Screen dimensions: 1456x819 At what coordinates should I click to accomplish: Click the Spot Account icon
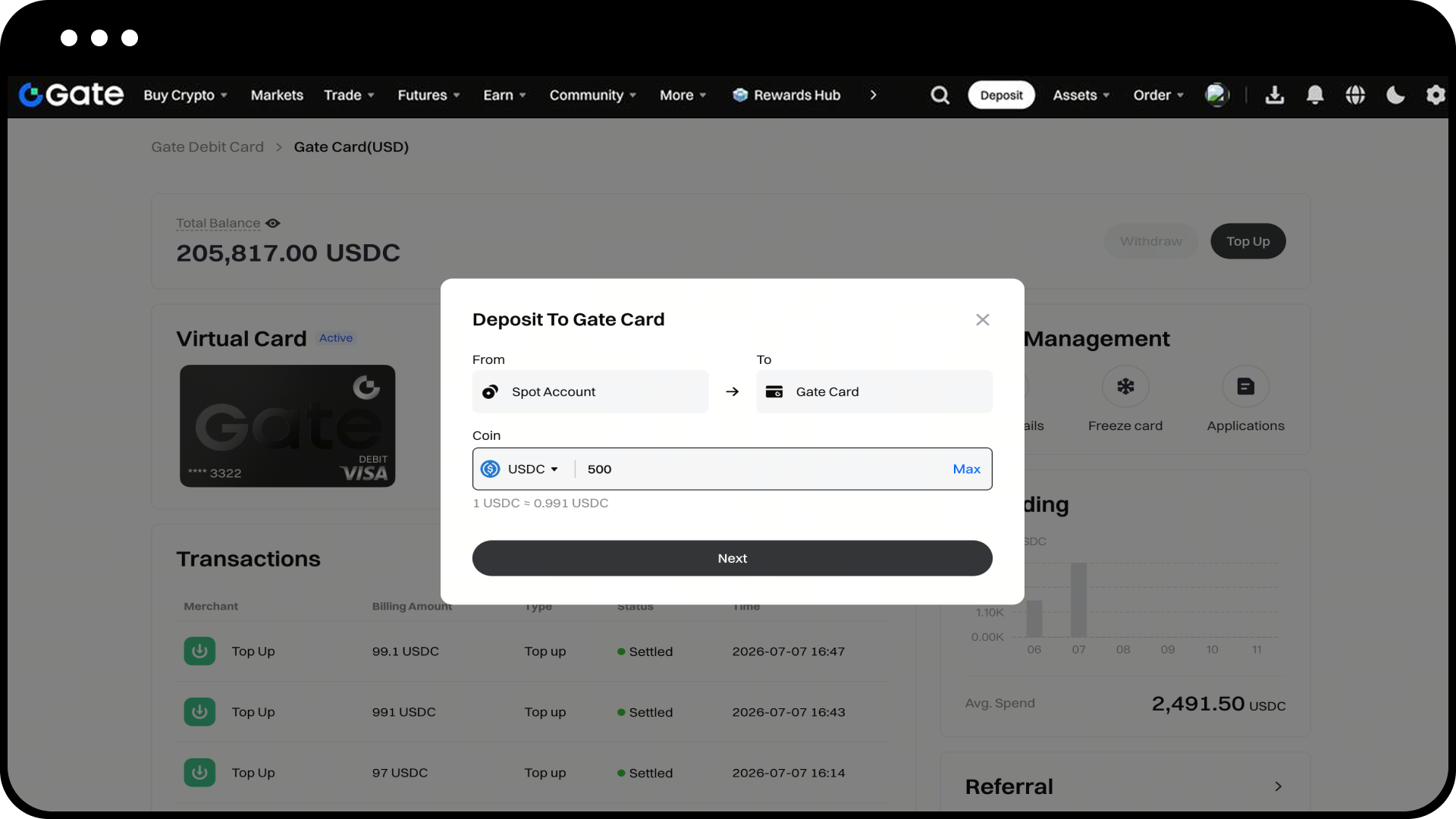491,391
